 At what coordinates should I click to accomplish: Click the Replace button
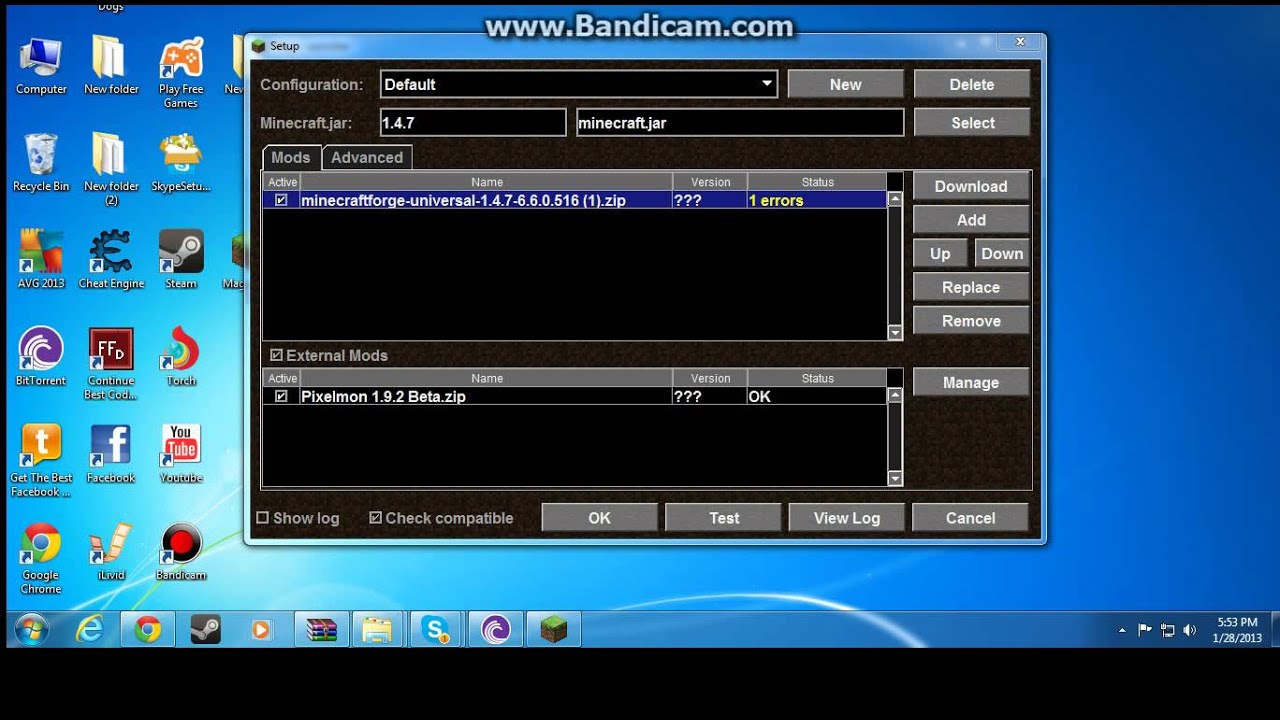pyautogui.click(x=971, y=287)
